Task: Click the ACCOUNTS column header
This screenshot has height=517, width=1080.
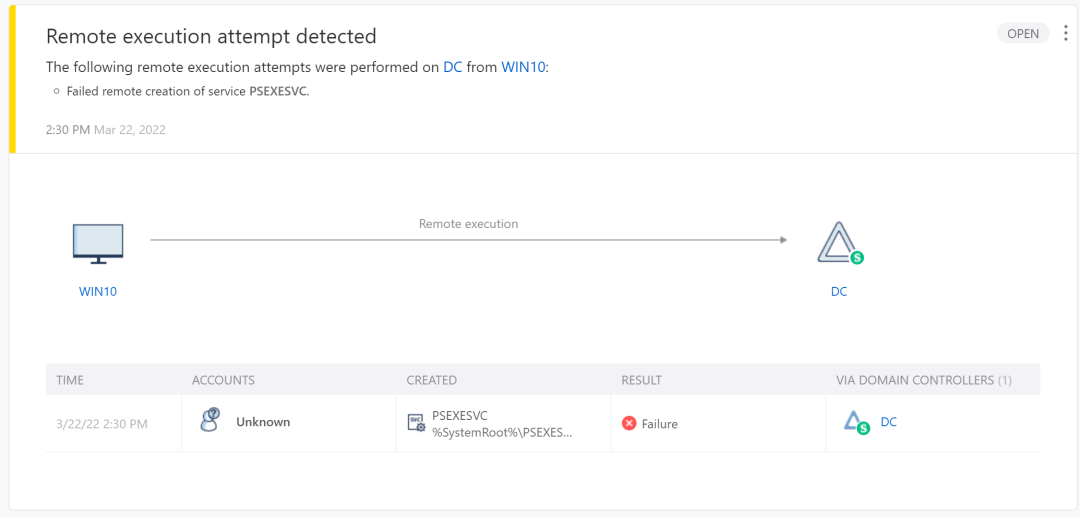Action: coord(223,380)
